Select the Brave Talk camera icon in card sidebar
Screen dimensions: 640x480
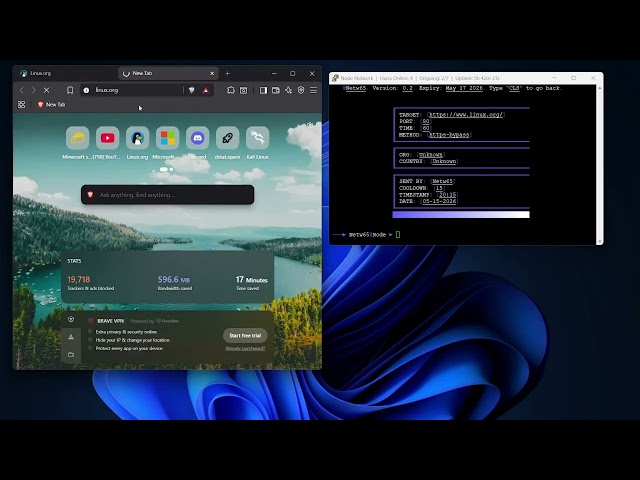coord(71,354)
